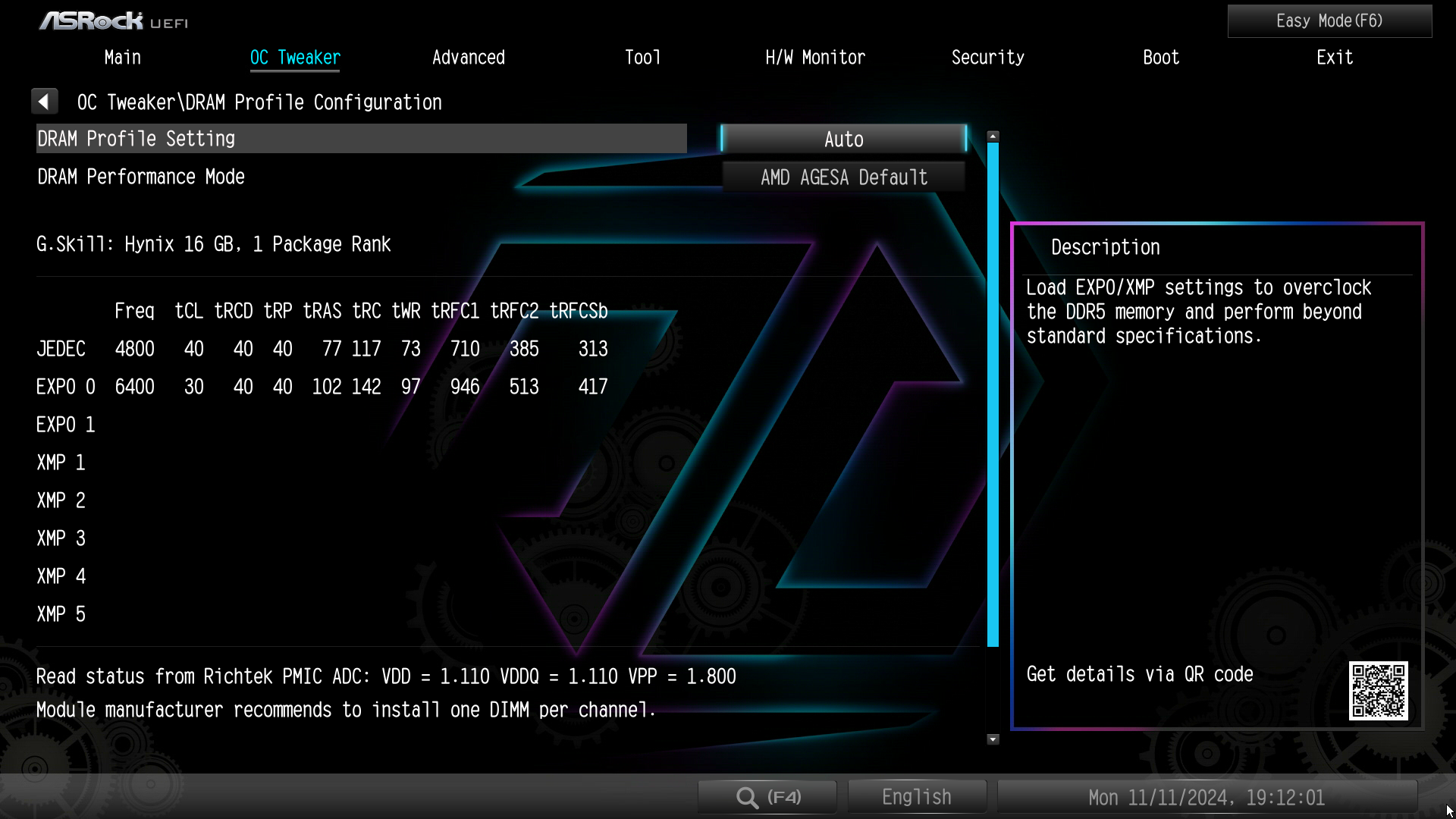The image size is (1456, 819).
Task: Click the EXPO 0 profile row label
Action: tap(66, 387)
